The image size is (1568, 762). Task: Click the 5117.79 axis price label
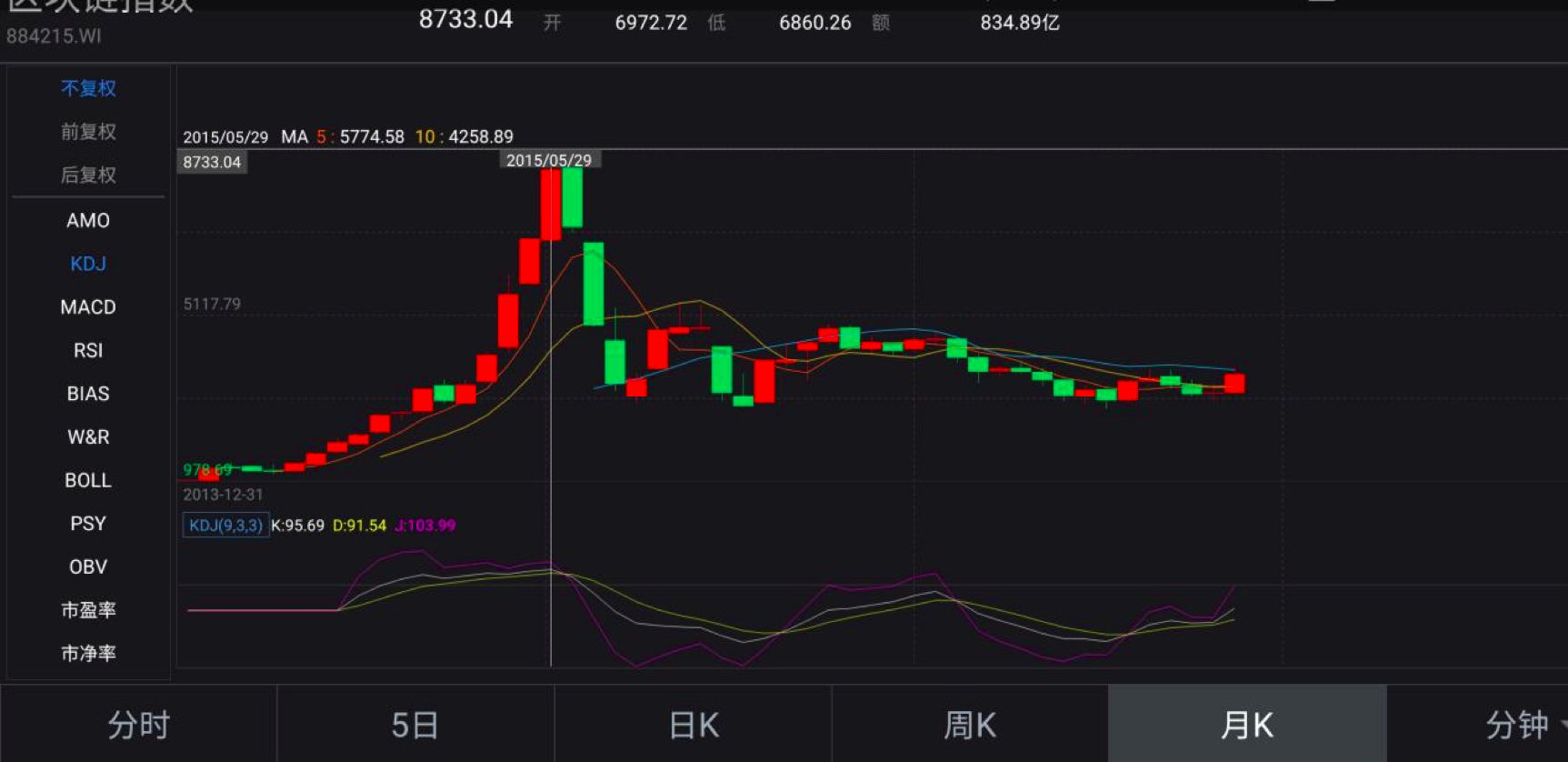tap(212, 304)
